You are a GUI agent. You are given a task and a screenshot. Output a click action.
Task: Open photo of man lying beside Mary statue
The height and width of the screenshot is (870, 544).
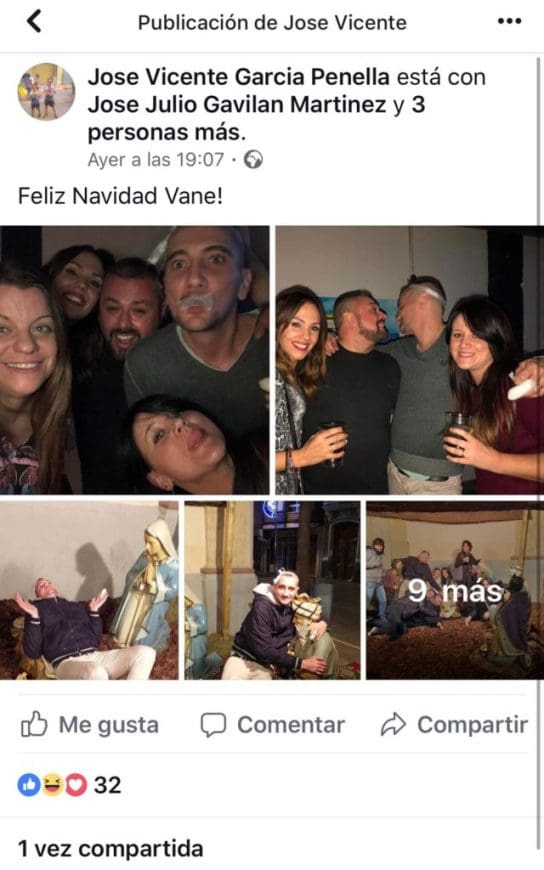(x=89, y=590)
